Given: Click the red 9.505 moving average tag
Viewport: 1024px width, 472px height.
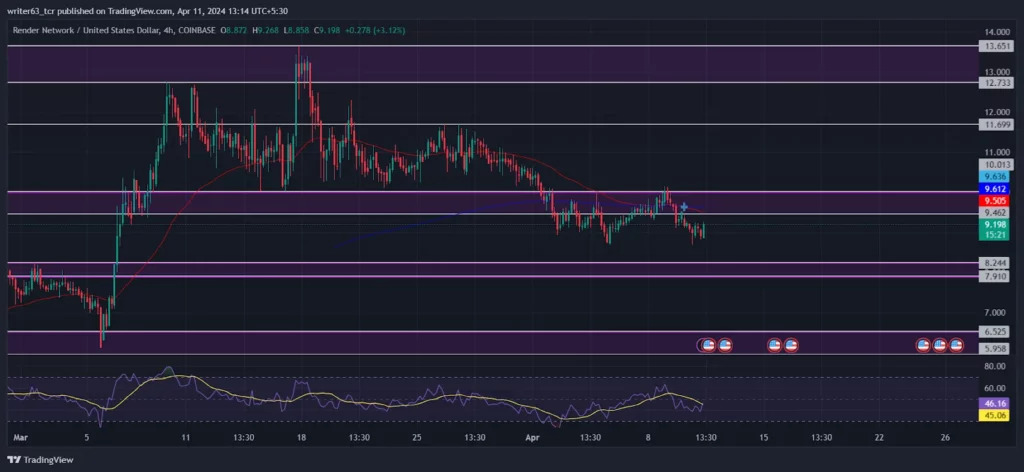Looking at the screenshot, I should pos(996,200).
